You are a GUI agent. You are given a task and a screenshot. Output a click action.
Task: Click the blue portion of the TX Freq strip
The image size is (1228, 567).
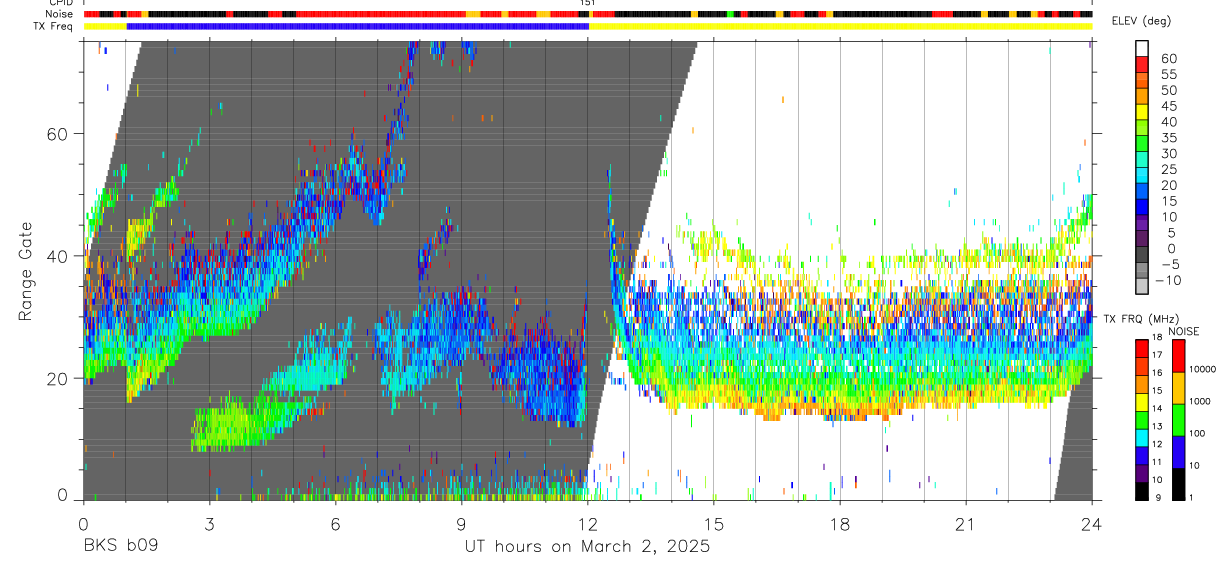tap(358, 26)
